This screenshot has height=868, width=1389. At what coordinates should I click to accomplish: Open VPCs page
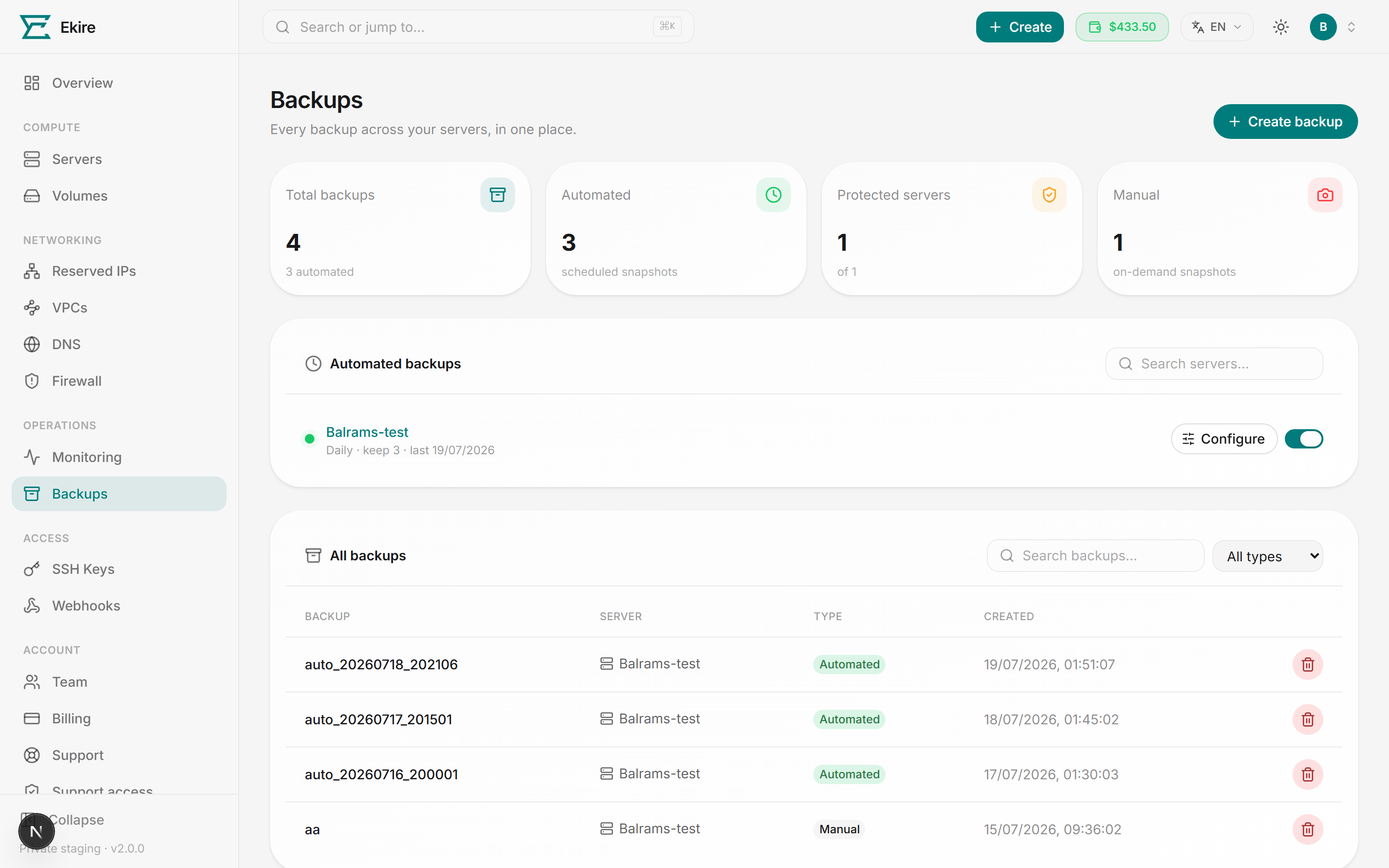(x=119, y=308)
